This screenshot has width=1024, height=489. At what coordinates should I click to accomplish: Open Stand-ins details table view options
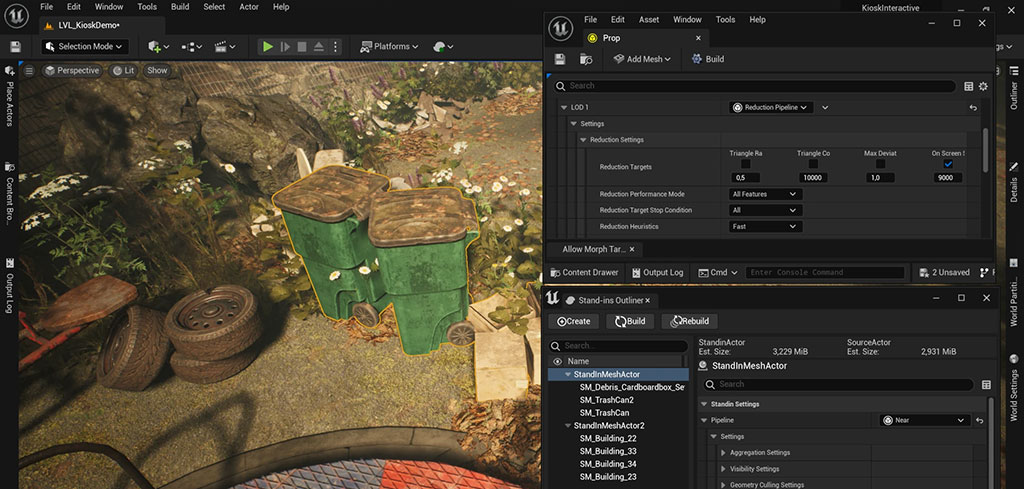coord(986,385)
